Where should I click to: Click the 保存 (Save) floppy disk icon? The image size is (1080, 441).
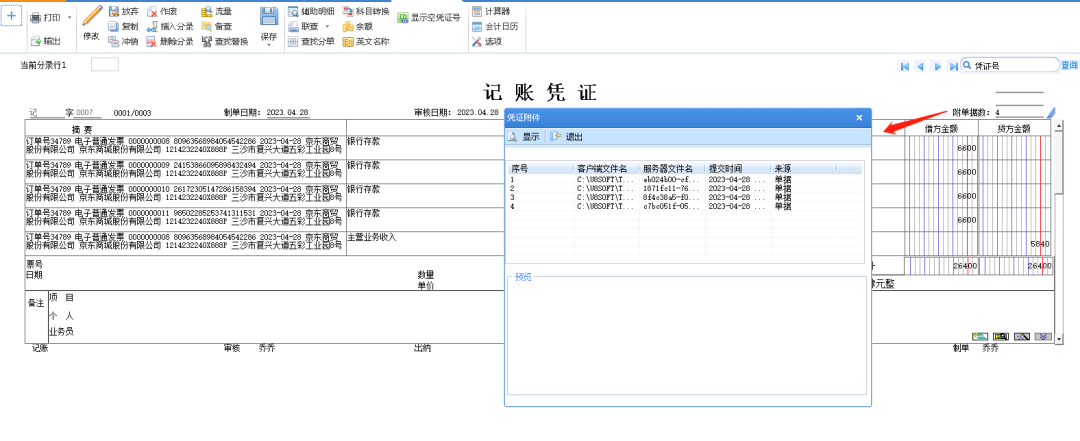[269, 17]
